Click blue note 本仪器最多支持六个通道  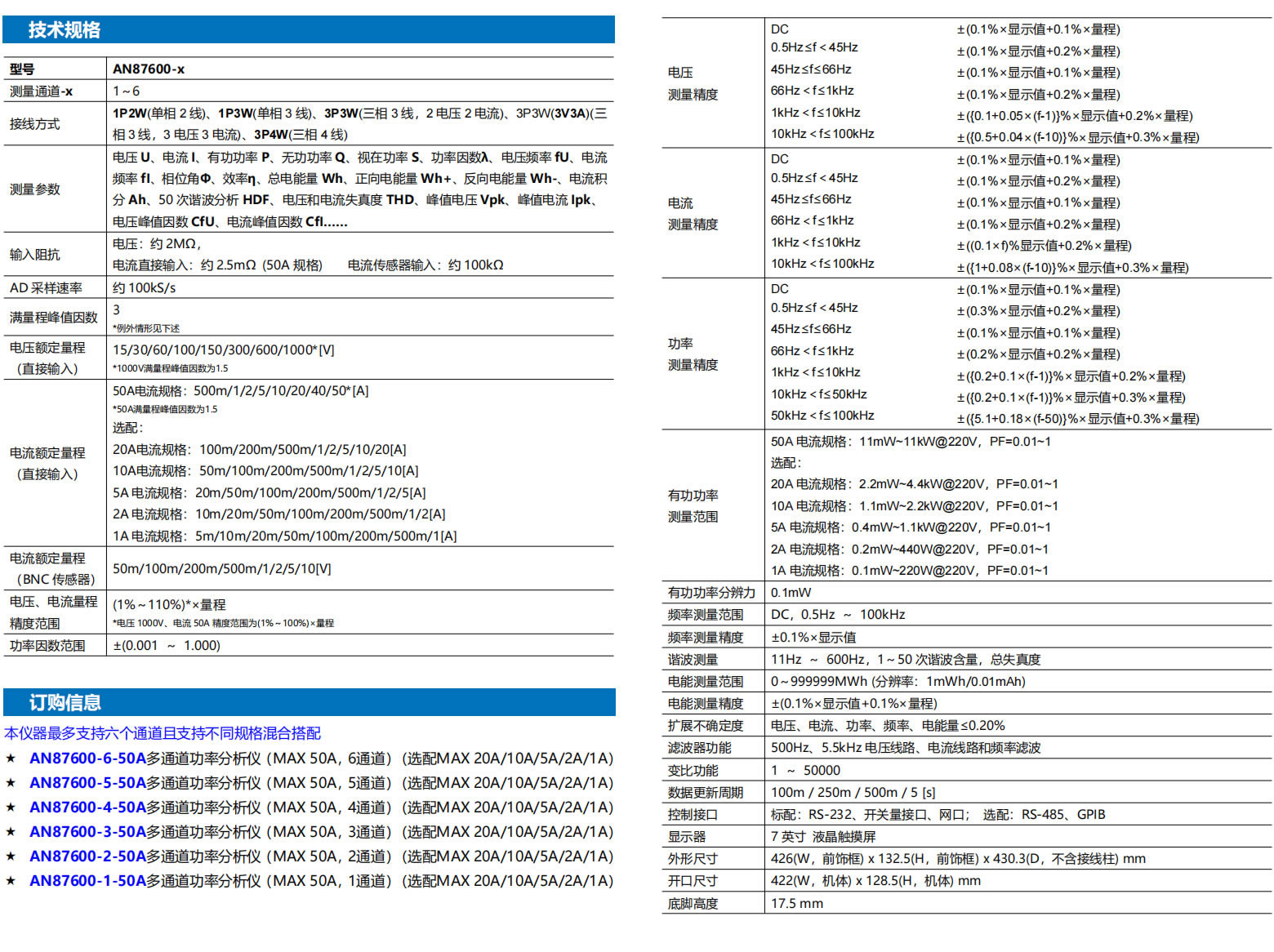163,733
